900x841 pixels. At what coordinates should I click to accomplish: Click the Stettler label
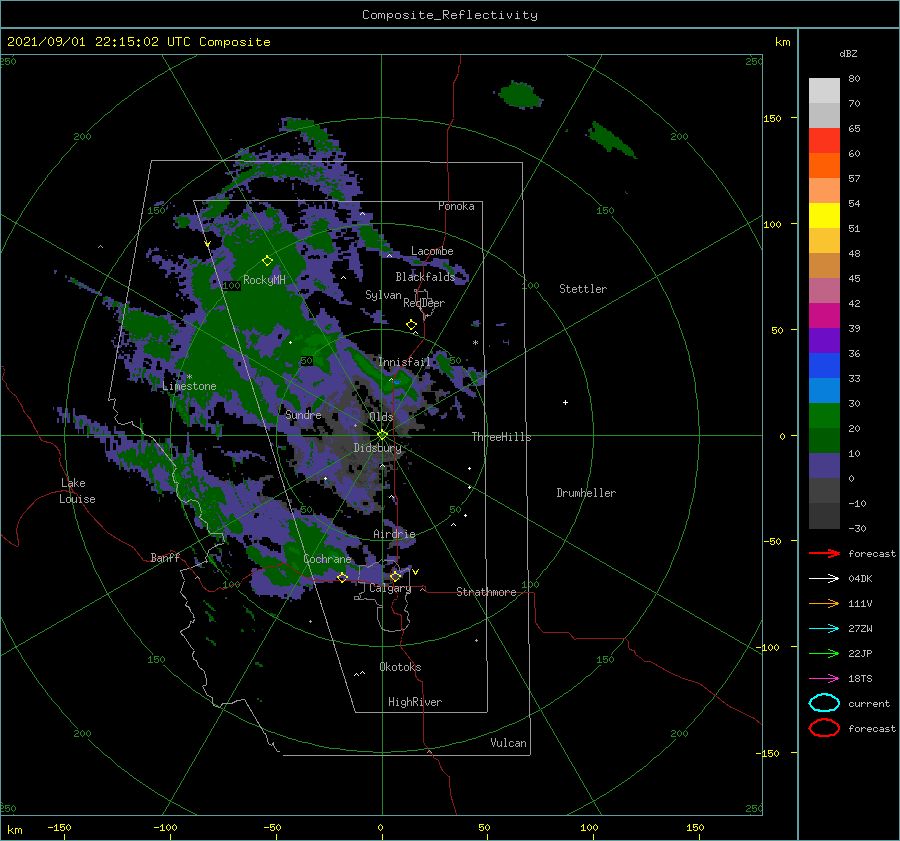pos(583,289)
